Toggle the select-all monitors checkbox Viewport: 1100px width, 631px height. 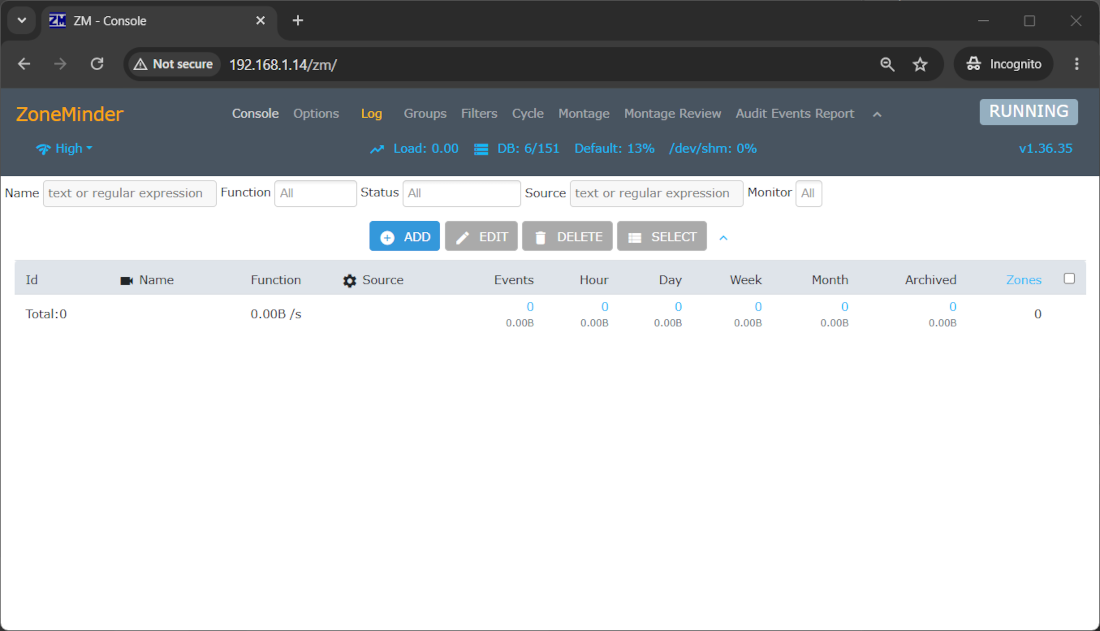pos(1069,279)
